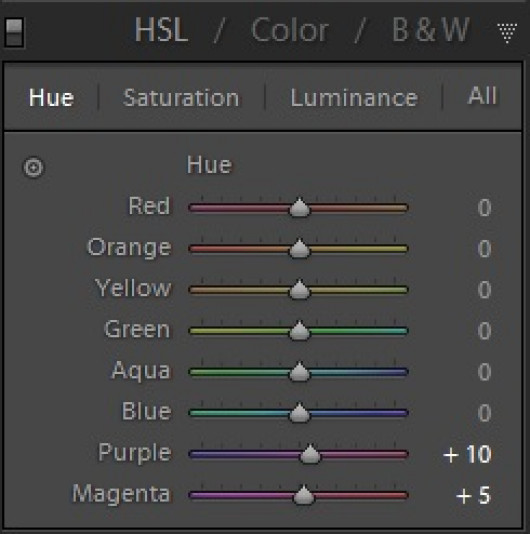Viewport: 530px width, 534px height.
Task: Click the Red hue slider handle
Action: (299, 207)
